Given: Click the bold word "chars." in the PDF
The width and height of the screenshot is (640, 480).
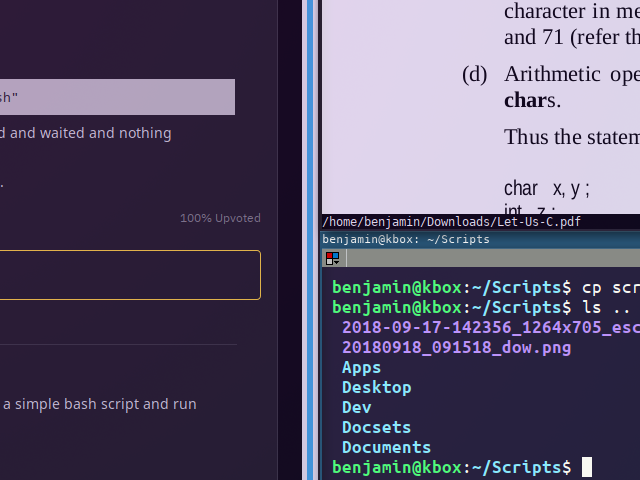Looking at the screenshot, I should click(x=532, y=100).
